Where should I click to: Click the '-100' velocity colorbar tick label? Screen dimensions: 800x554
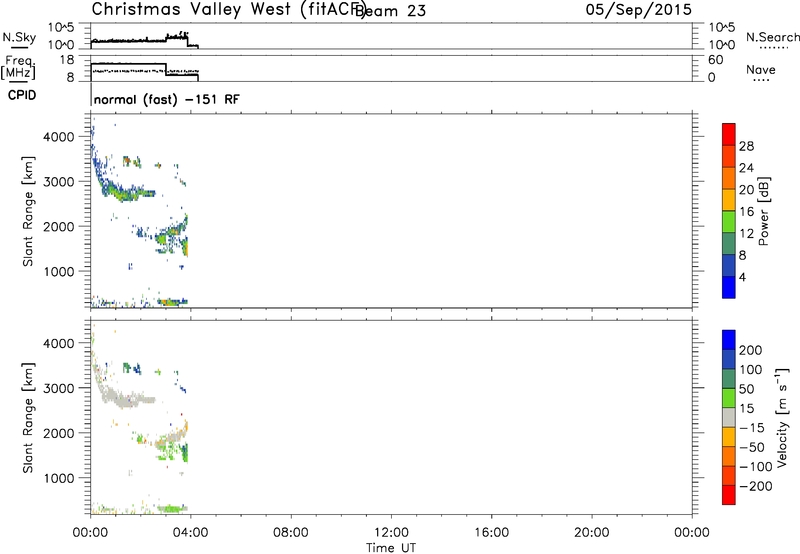[756, 467]
